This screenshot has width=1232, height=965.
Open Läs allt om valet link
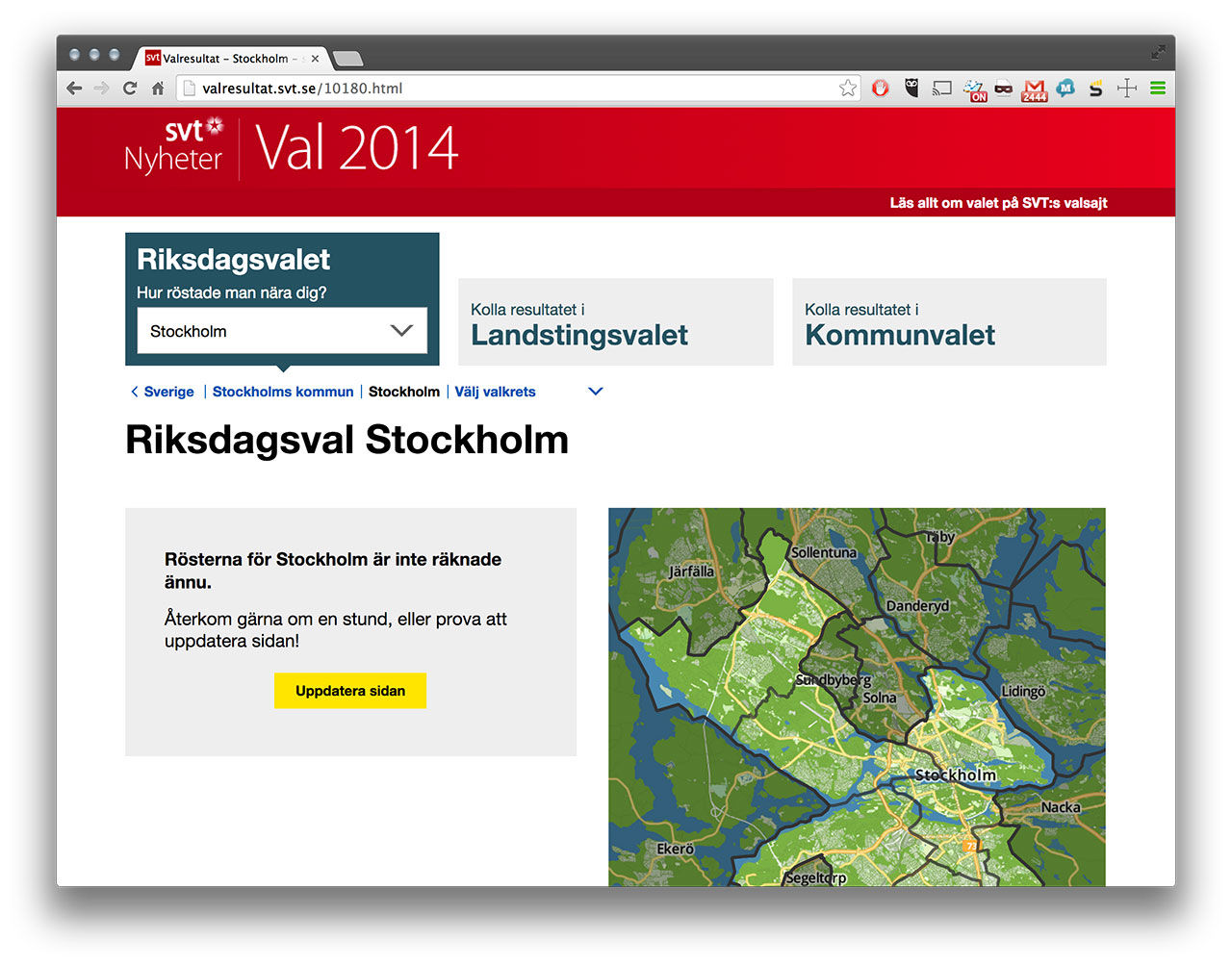997,203
